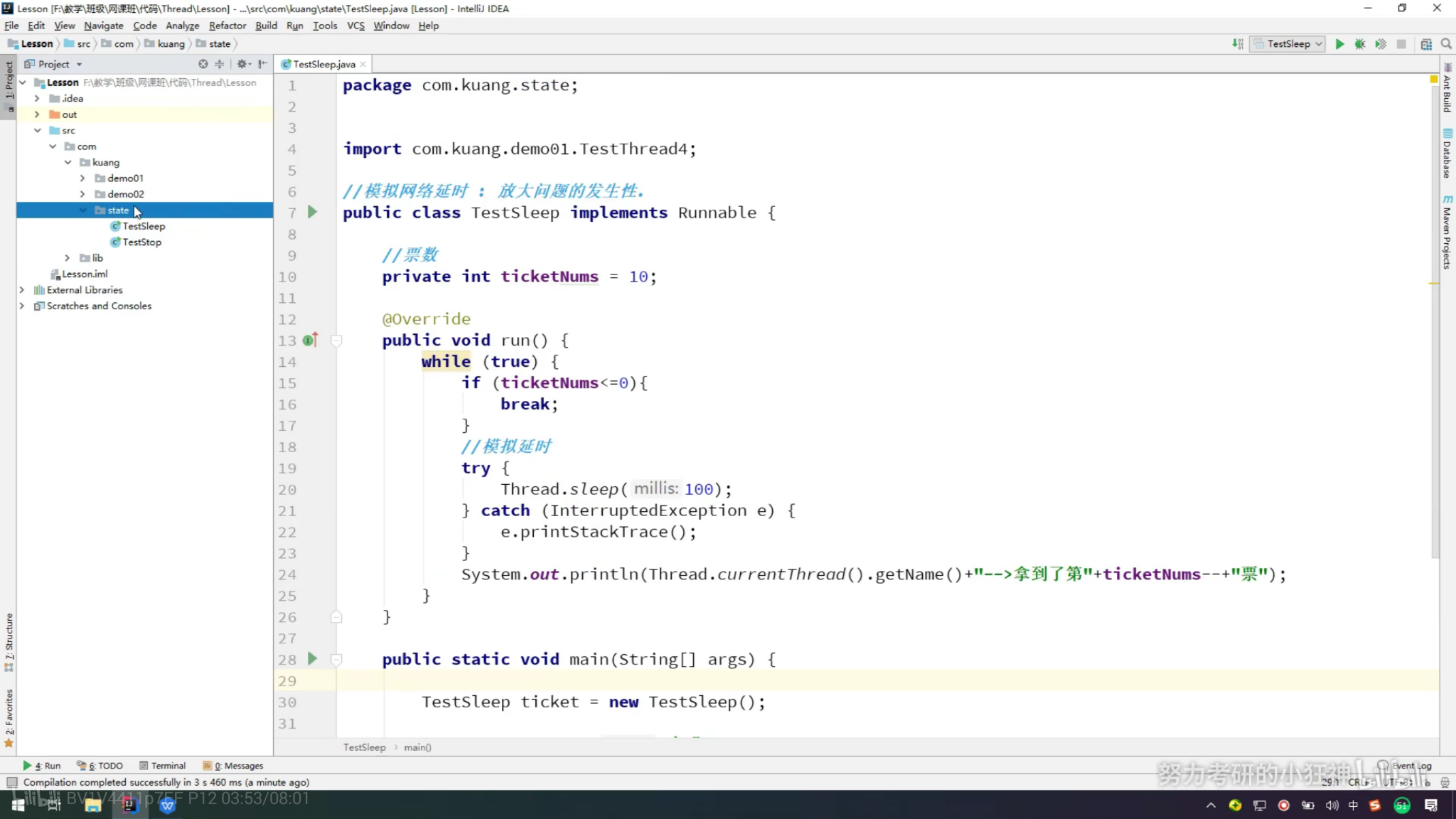
Task: Toggle the 2: Favorites tool window button
Action: pos(9,718)
